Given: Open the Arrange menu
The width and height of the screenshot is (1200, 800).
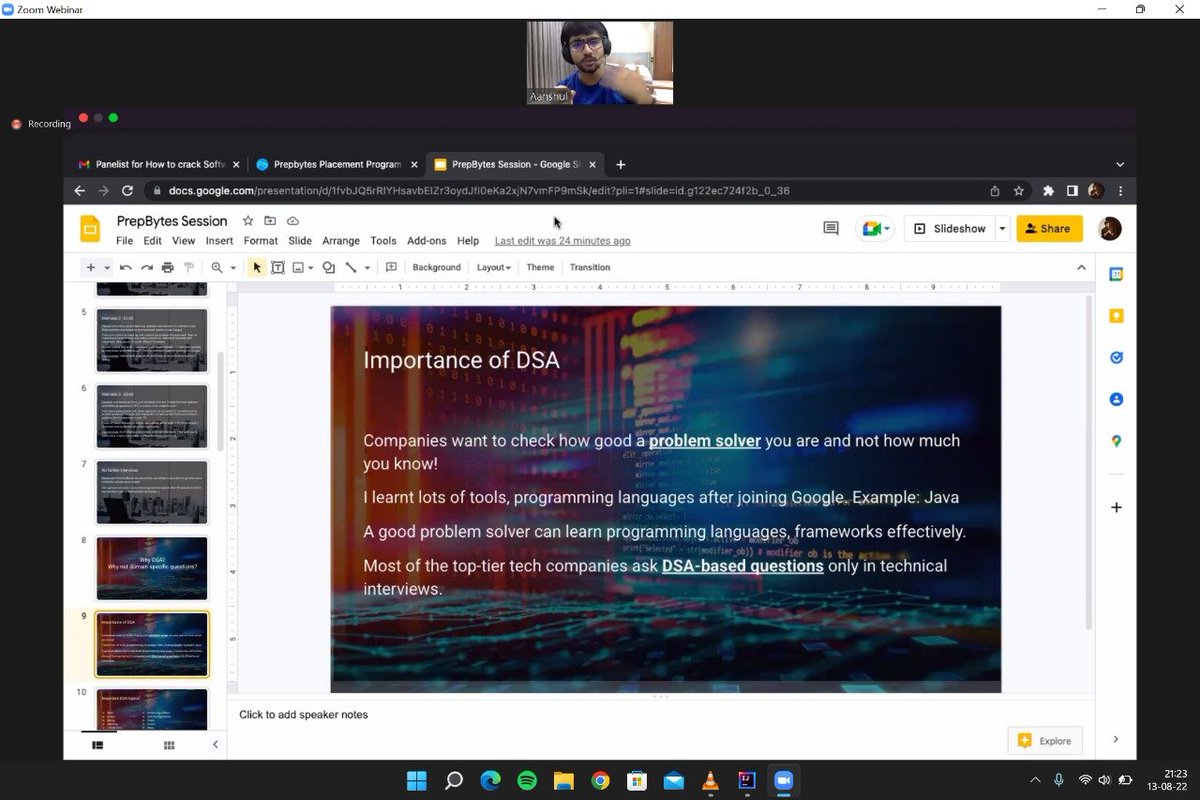Looking at the screenshot, I should (x=341, y=241).
